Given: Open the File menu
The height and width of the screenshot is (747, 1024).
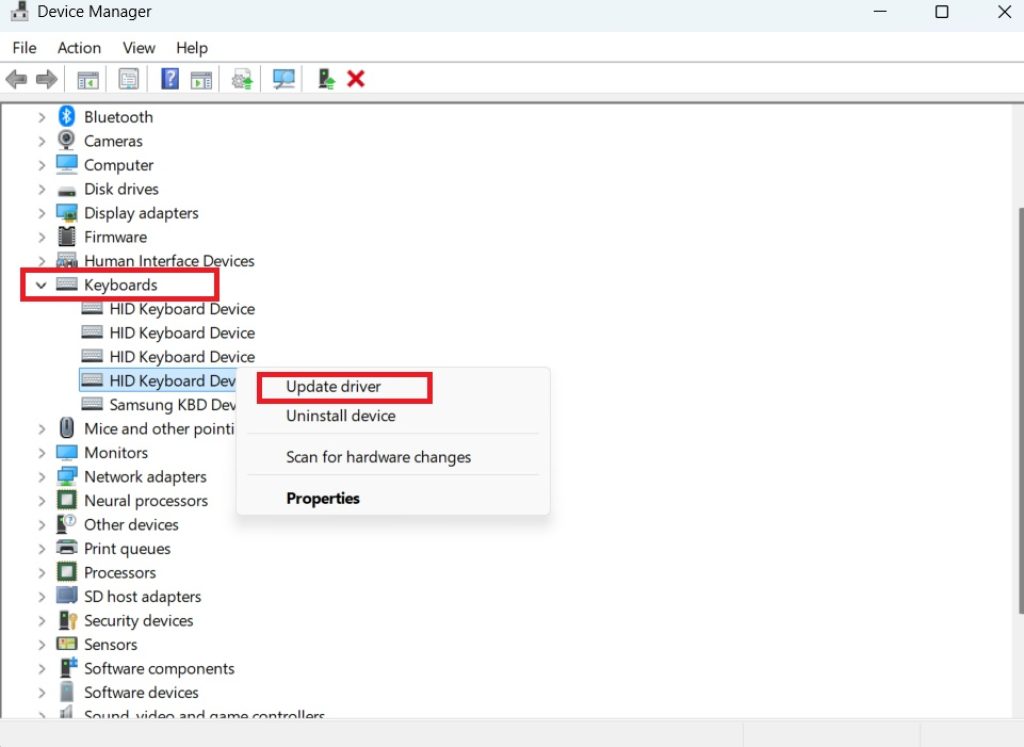Looking at the screenshot, I should [24, 48].
